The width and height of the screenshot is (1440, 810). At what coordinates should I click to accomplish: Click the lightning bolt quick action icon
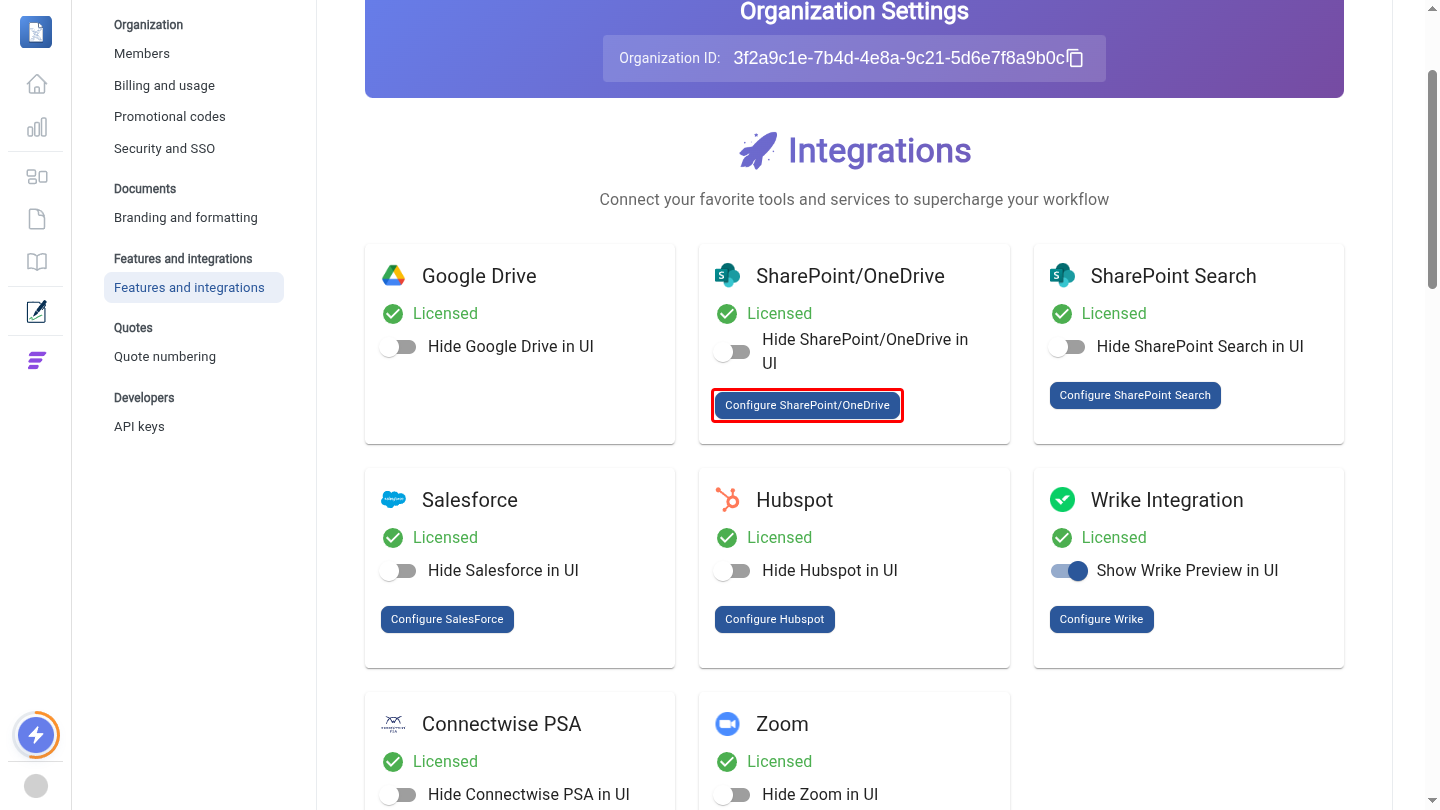pos(36,736)
